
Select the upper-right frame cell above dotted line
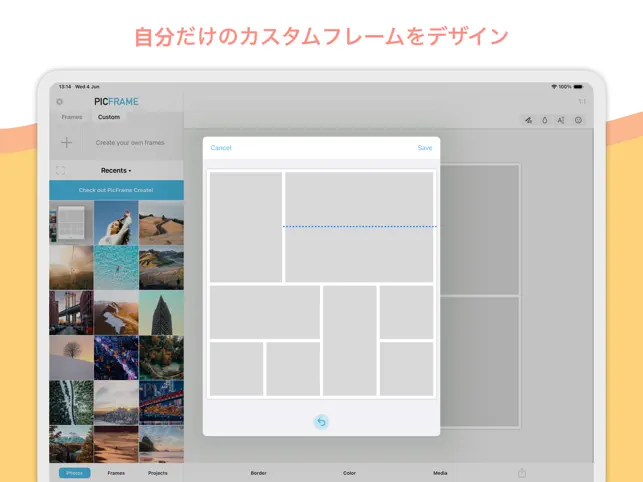(359, 199)
